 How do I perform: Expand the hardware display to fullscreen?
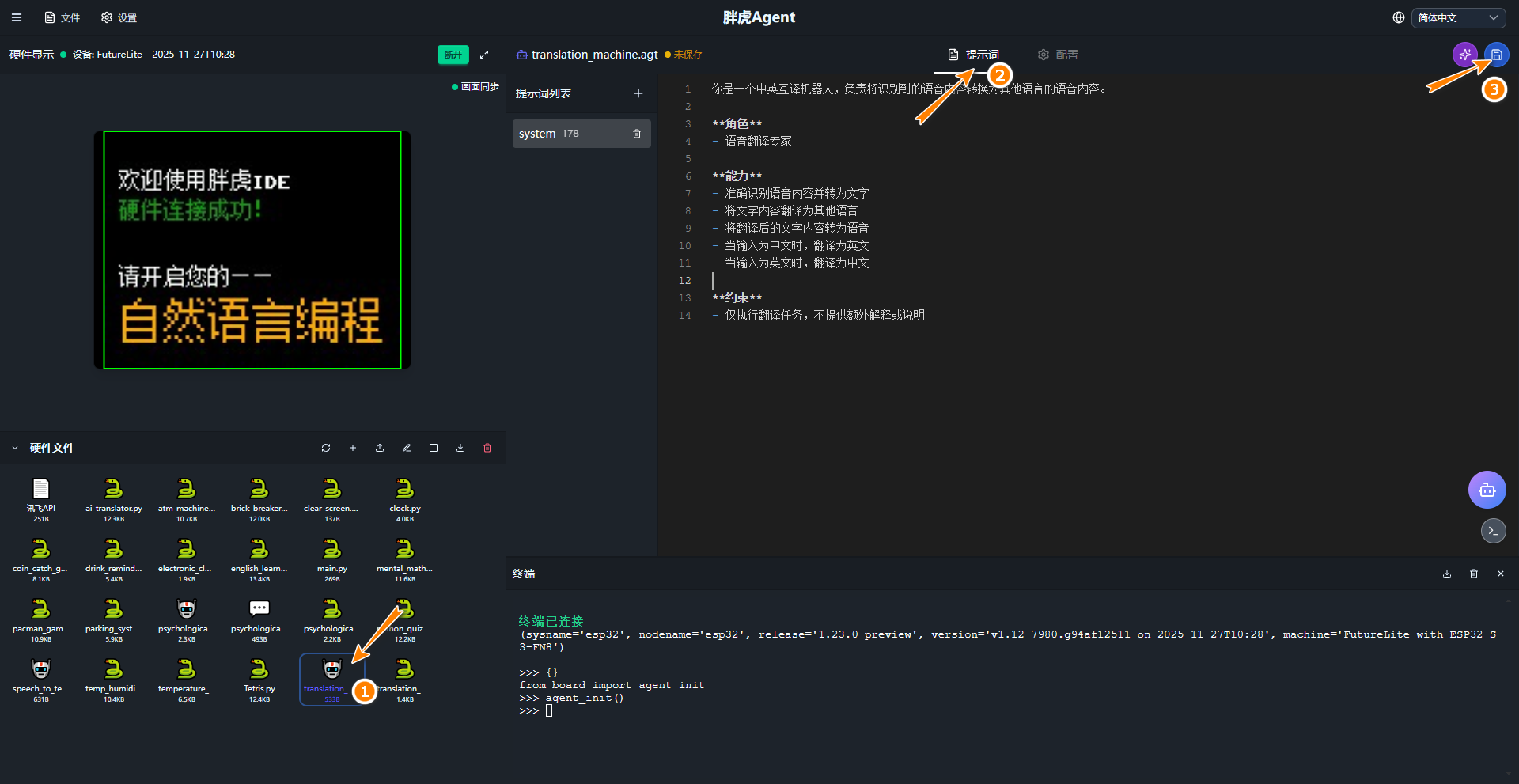(x=484, y=55)
